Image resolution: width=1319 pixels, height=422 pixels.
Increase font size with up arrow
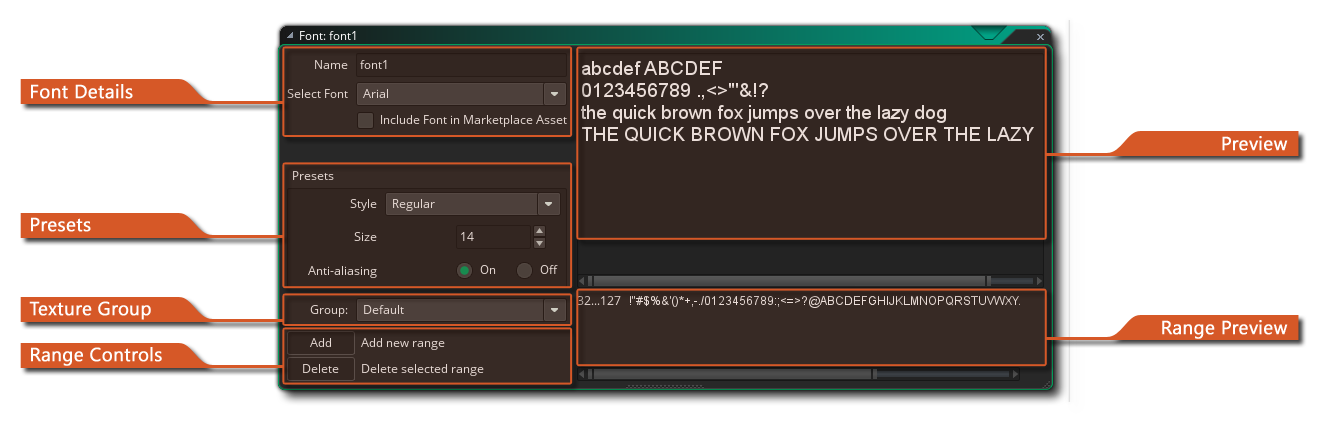tap(539, 231)
